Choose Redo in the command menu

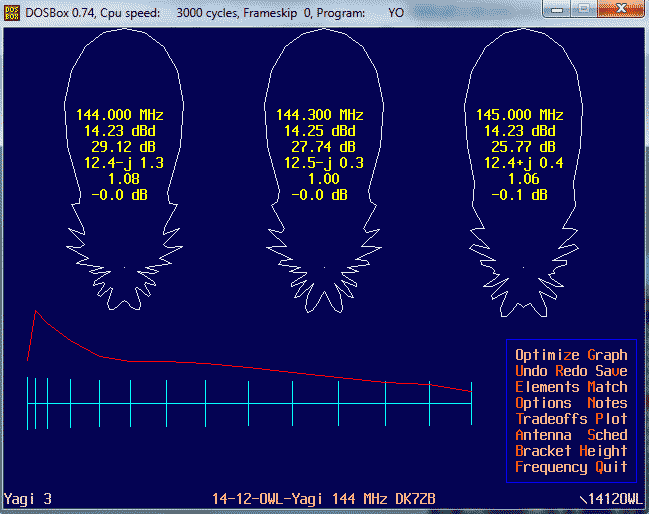point(571,371)
